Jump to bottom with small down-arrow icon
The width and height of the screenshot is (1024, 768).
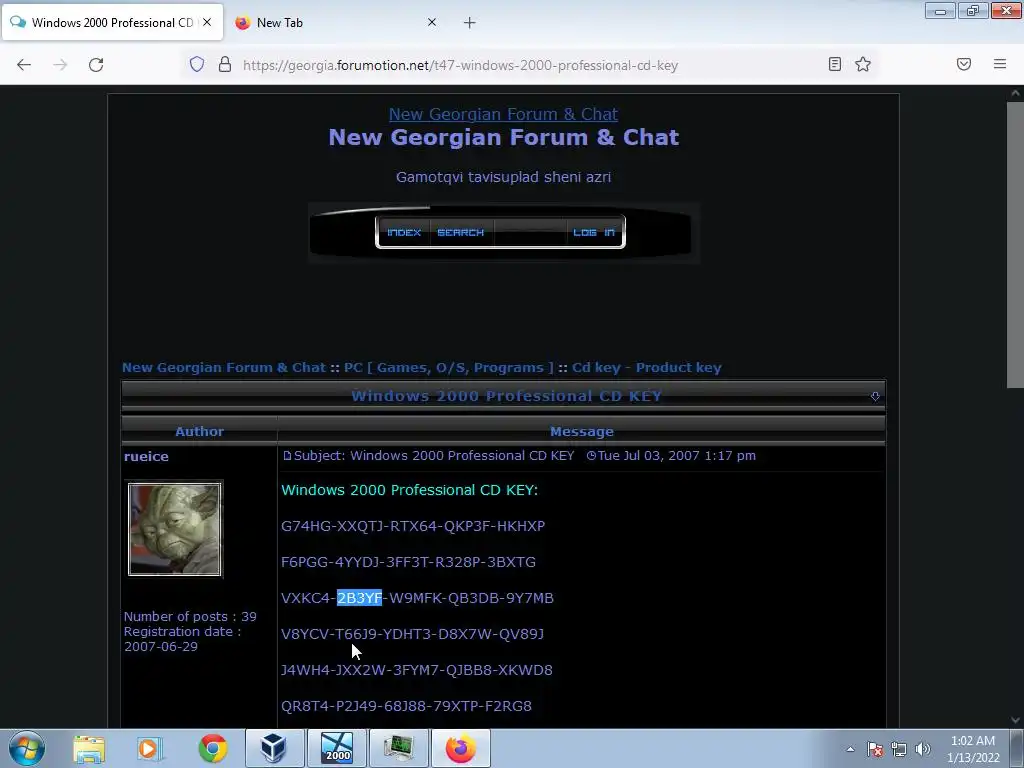pos(875,396)
